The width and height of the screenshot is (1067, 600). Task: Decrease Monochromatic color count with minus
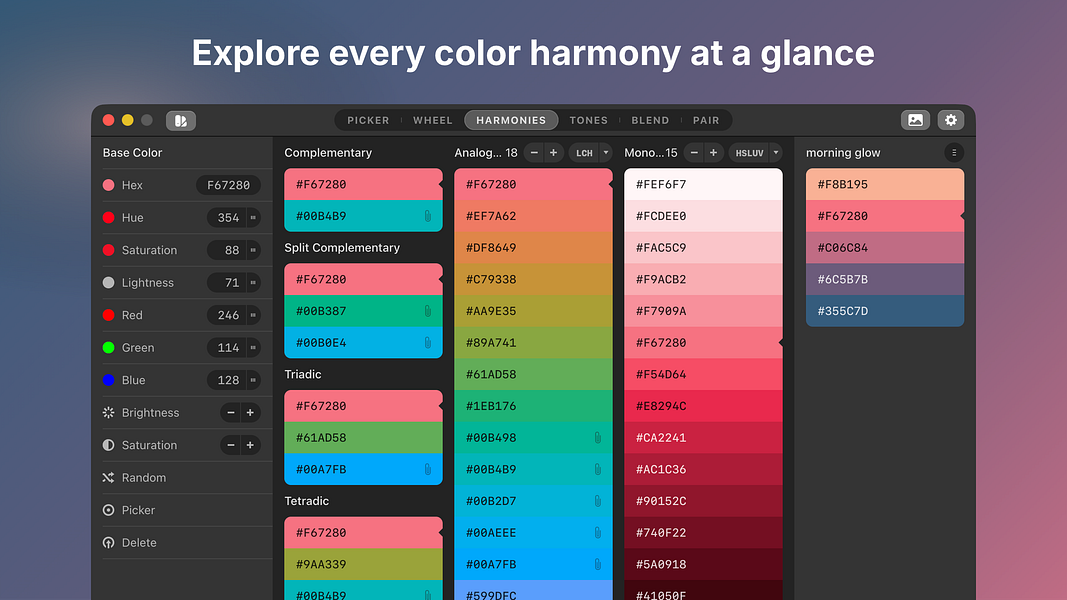(694, 152)
